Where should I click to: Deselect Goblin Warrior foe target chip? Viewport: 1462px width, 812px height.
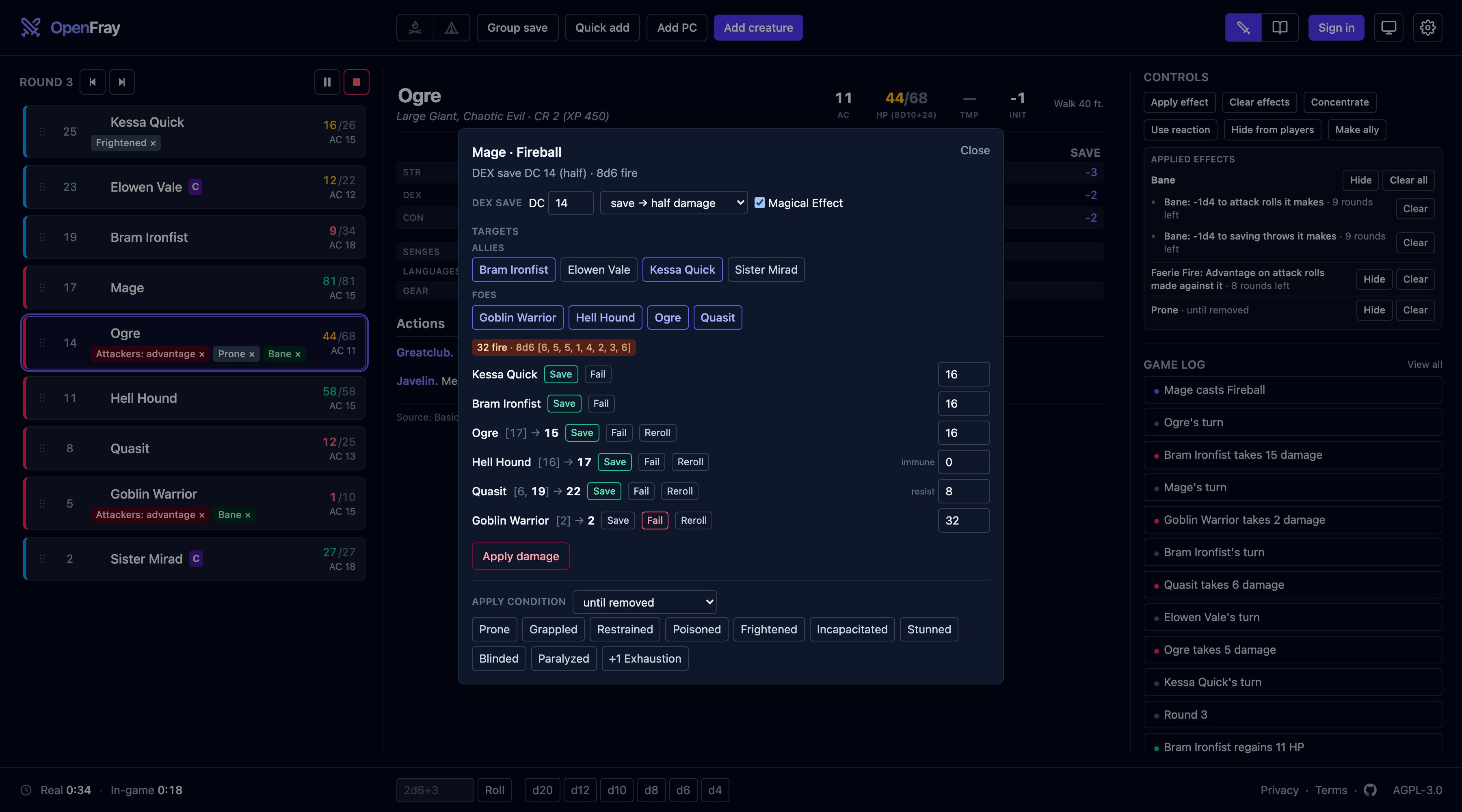click(517, 317)
